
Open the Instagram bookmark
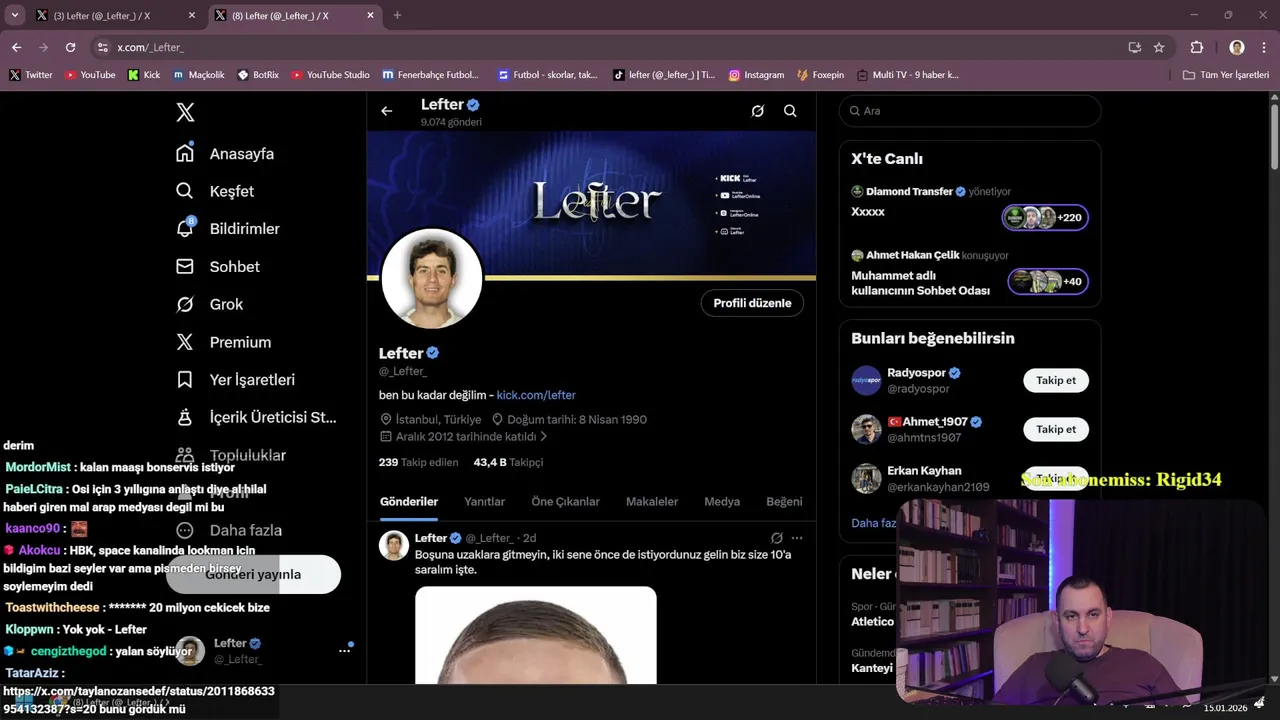click(756, 75)
